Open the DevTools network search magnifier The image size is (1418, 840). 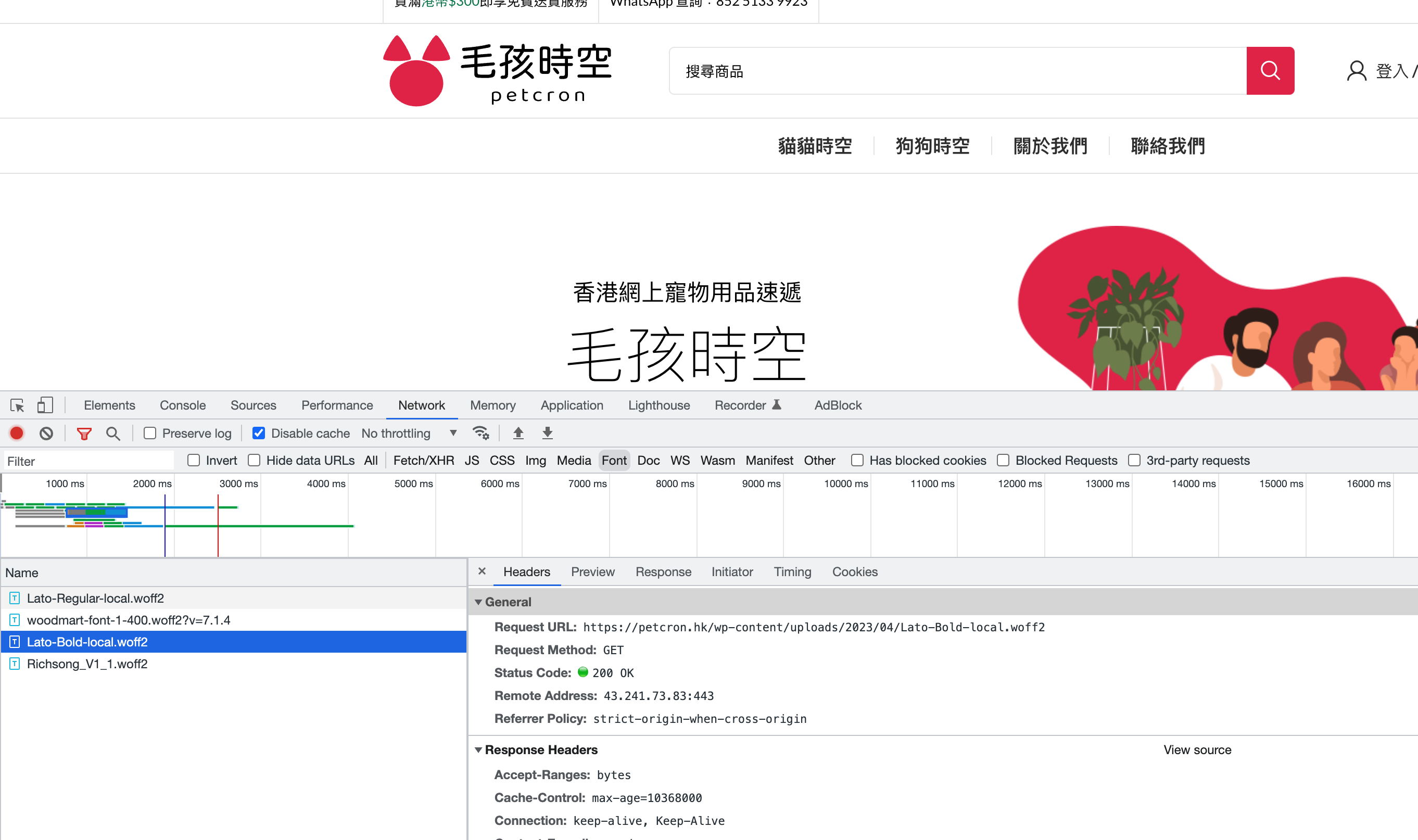point(112,434)
